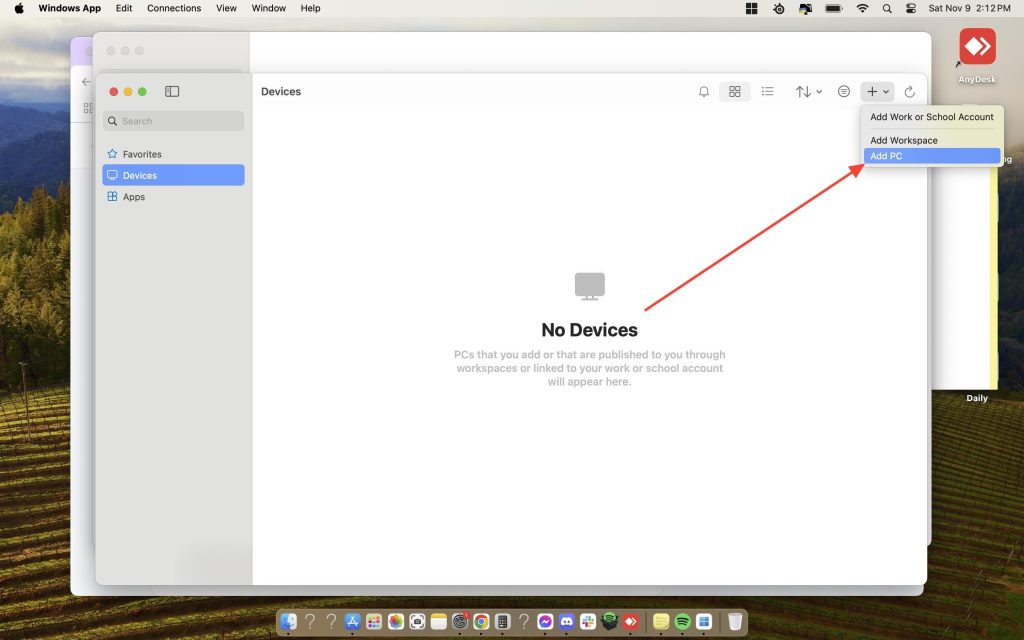Open the Edit menu
1024x640 pixels.
tap(124, 8)
